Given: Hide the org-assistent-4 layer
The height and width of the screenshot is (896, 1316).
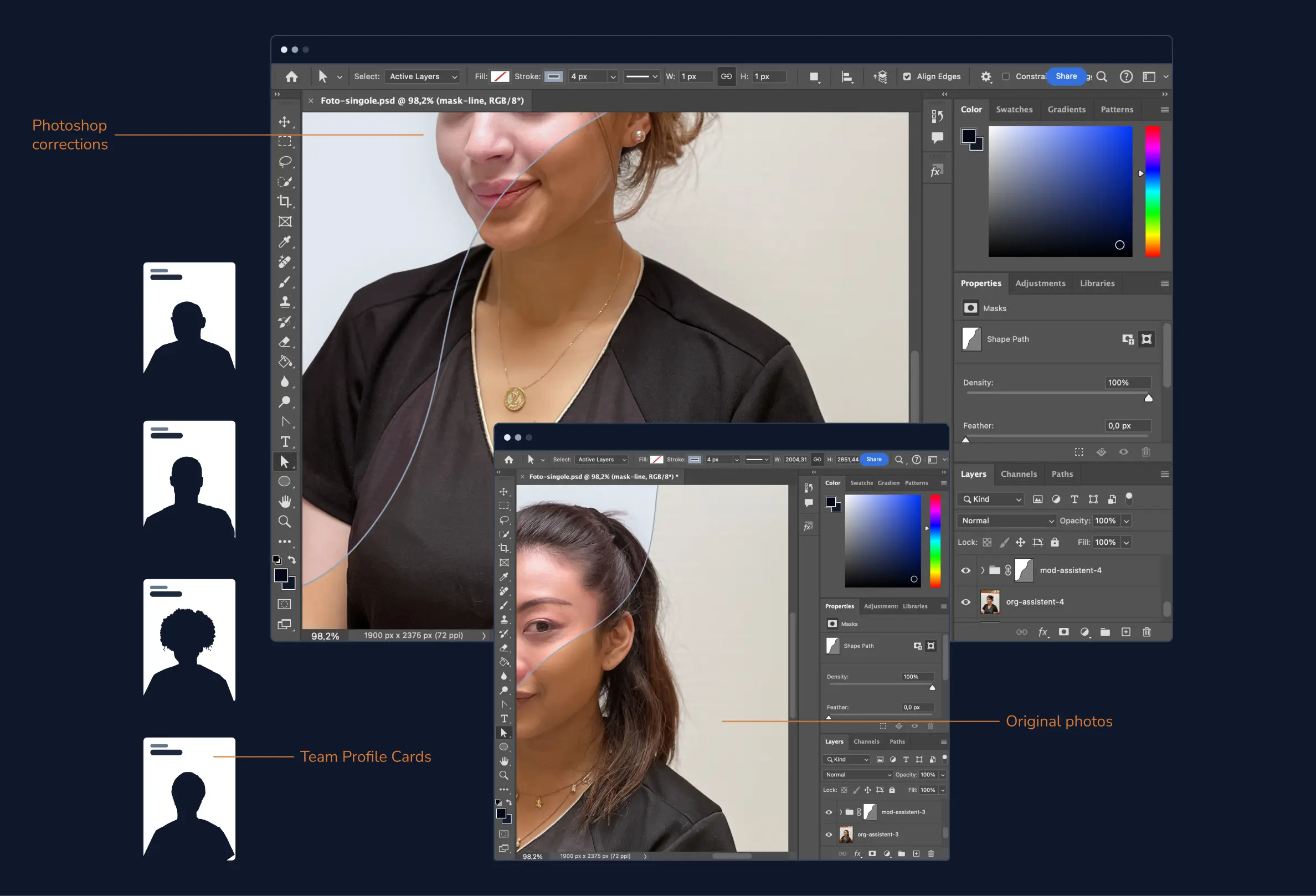Looking at the screenshot, I should 966,602.
